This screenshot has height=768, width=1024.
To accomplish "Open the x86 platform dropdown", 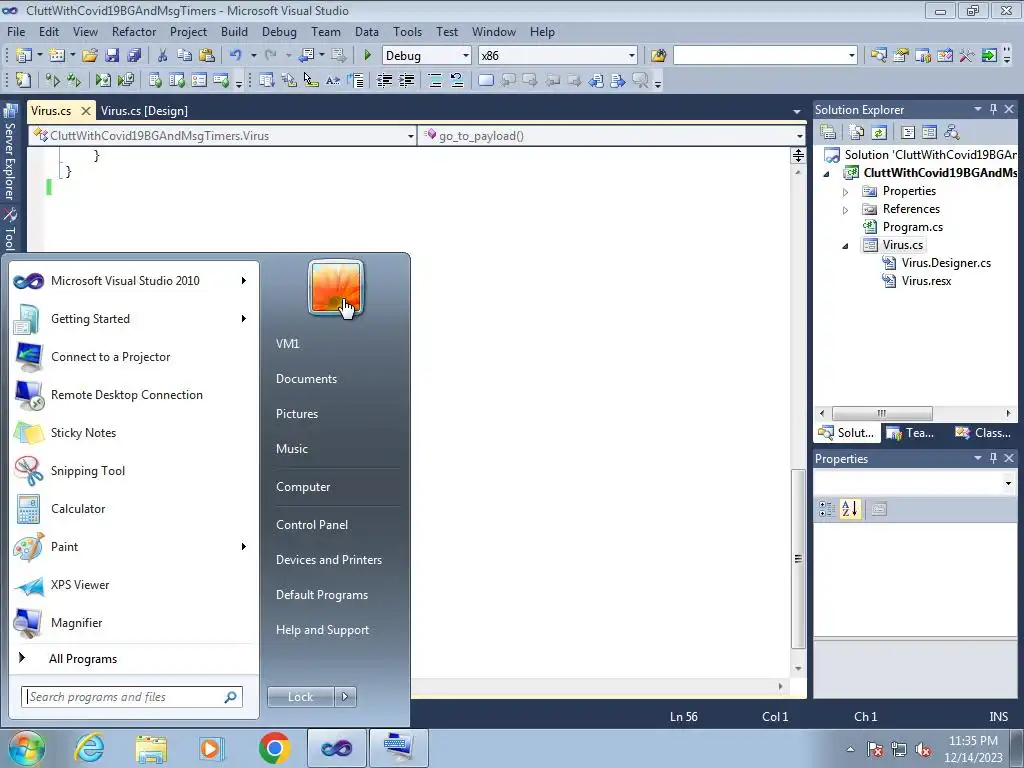I will (632, 56).
